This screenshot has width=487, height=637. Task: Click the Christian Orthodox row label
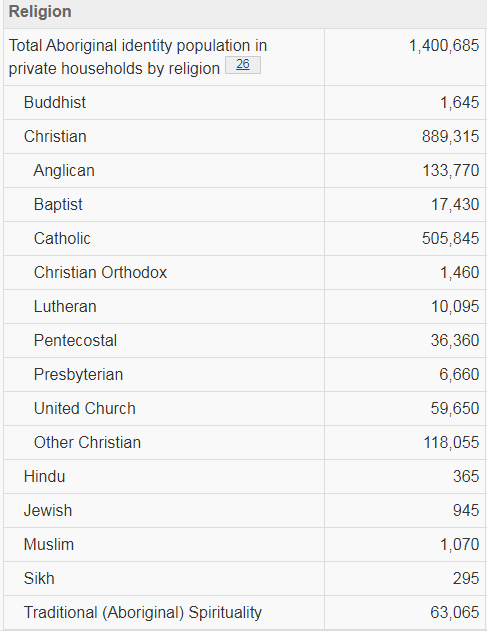[100, 273]
